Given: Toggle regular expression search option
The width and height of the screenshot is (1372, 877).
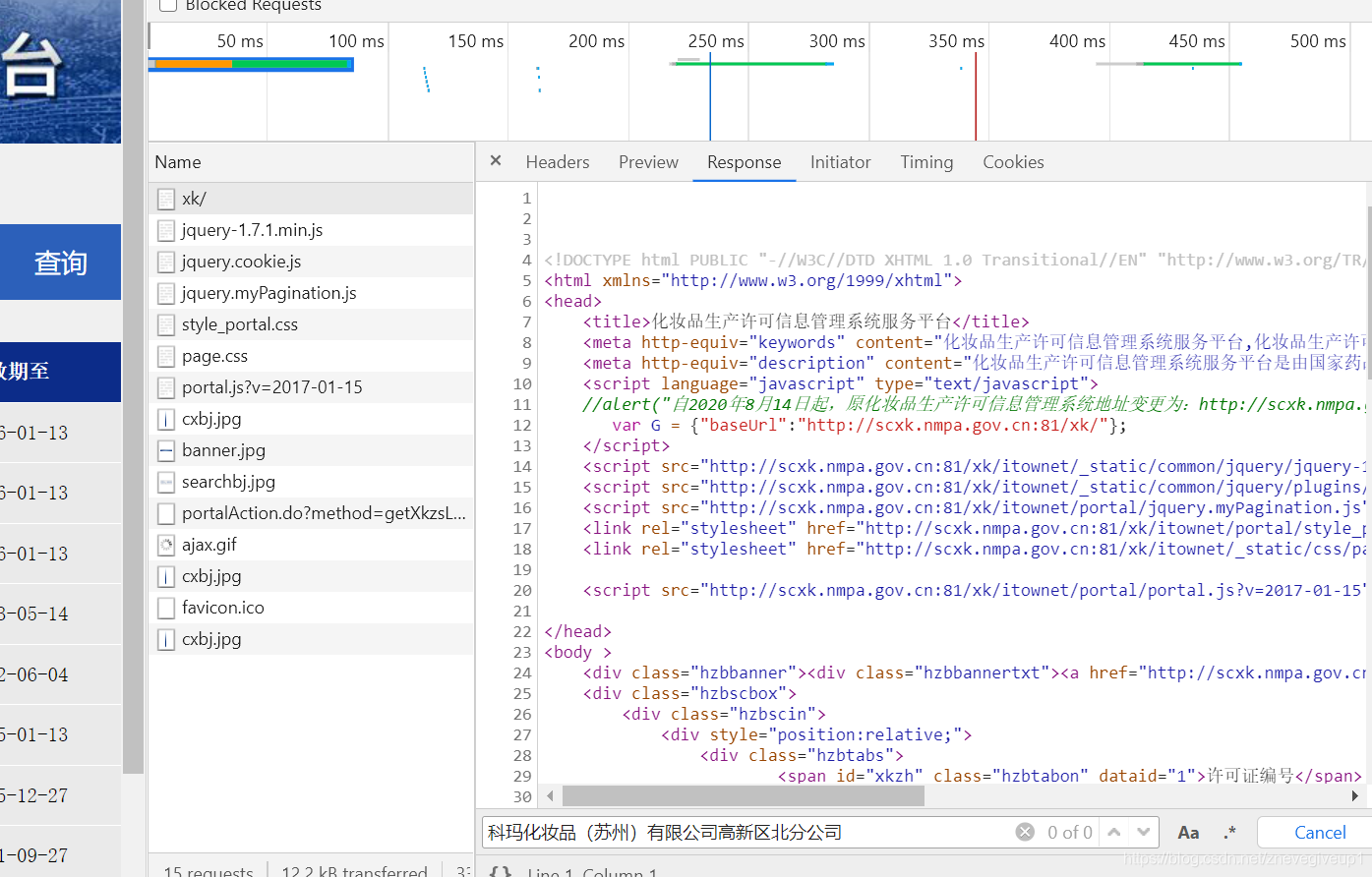Looking at the screenshot, I should 1229,833.
